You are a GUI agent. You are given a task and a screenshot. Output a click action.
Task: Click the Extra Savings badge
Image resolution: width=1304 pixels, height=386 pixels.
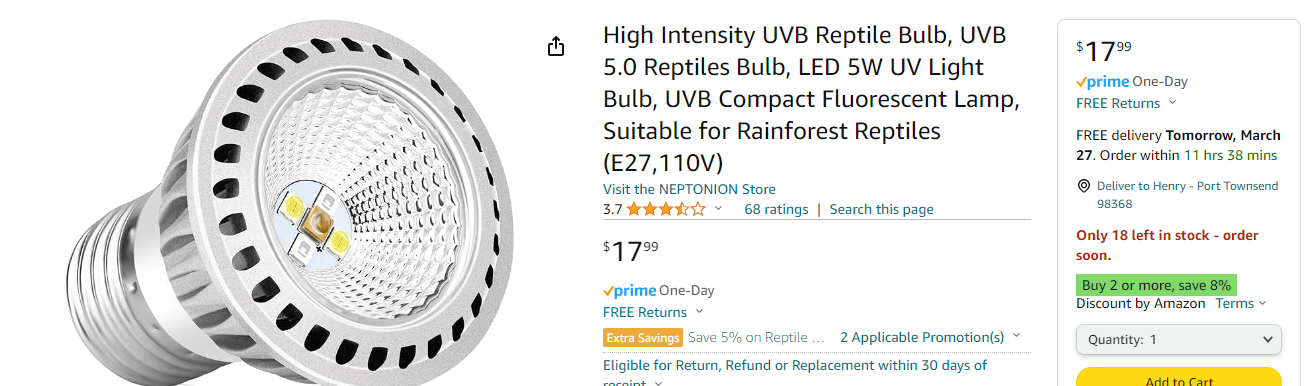(x=643, y=337)
